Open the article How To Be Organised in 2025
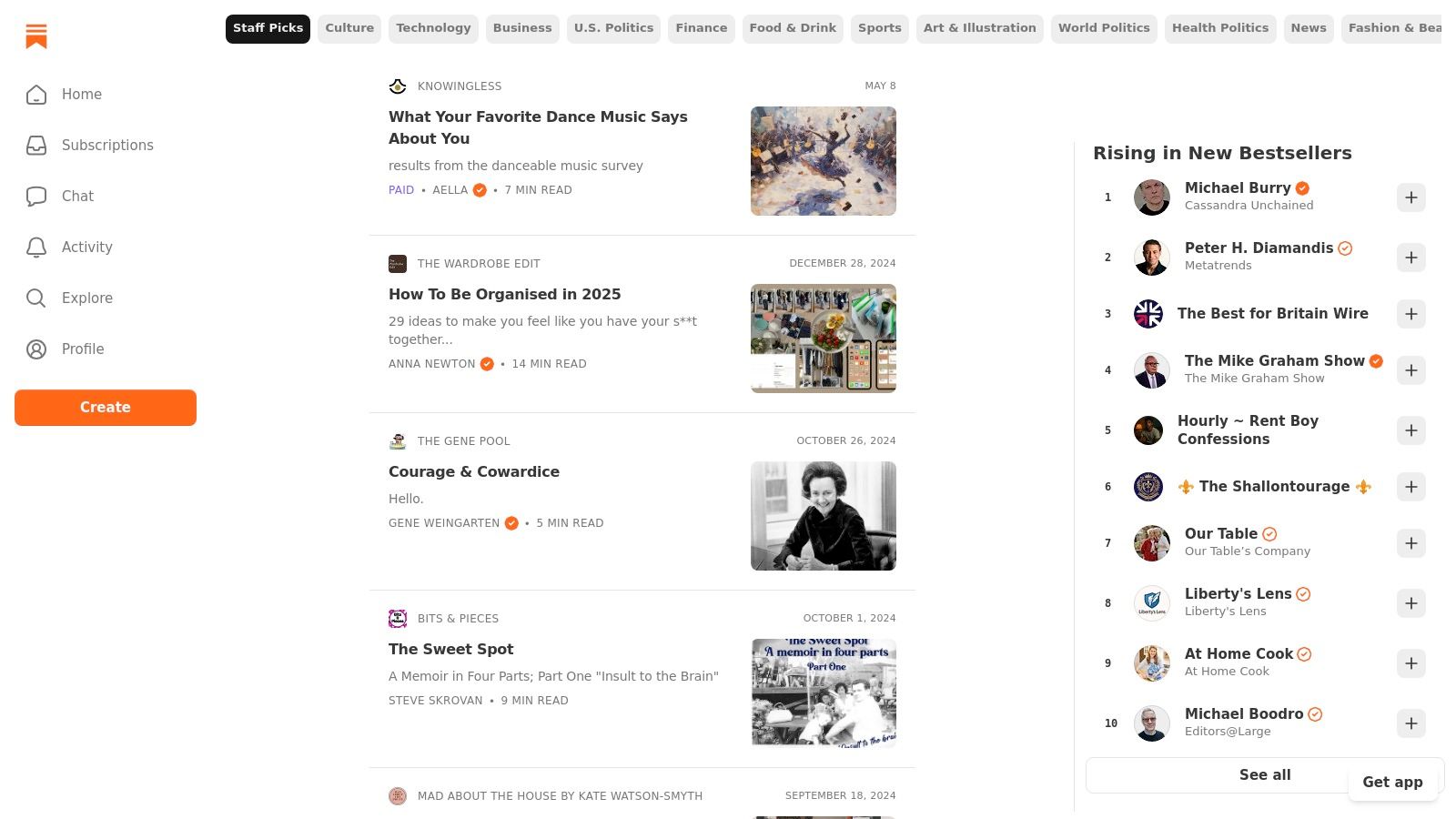 pyautogui.click(x=505, y=294)
